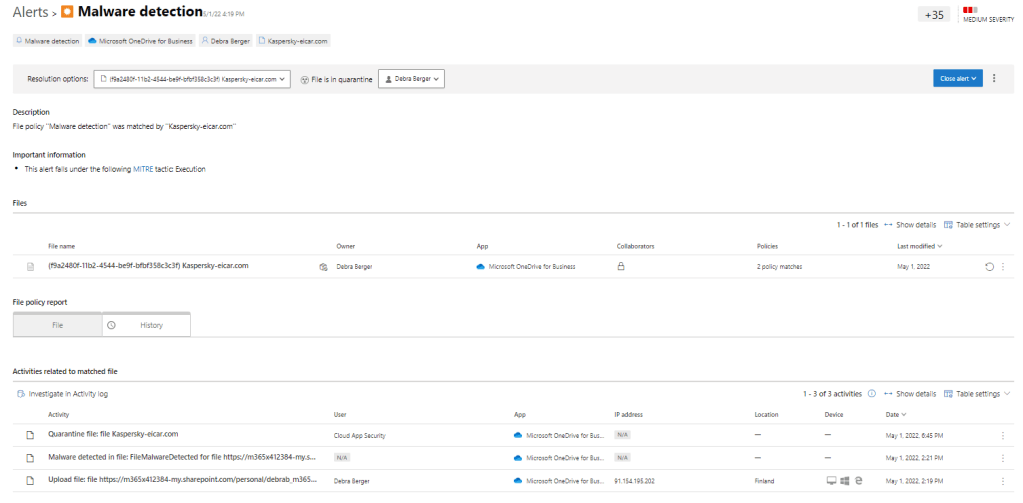Follow the MITRE link

[143, 169]
